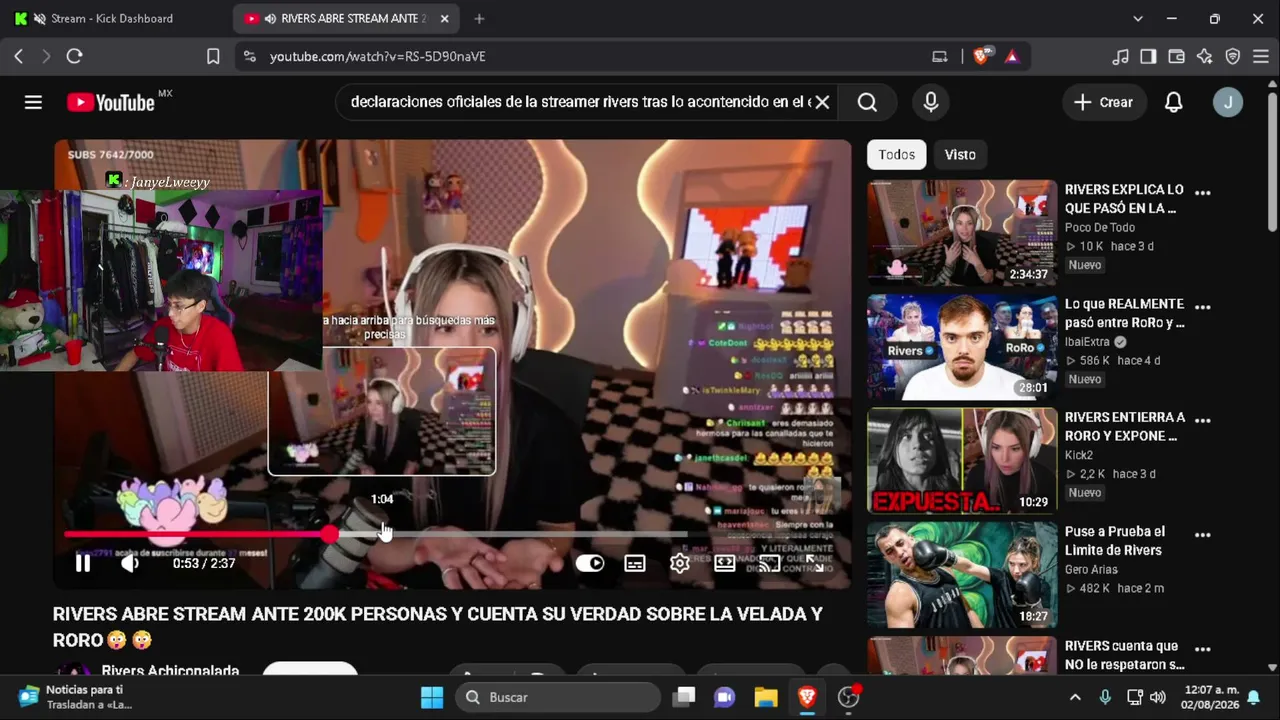Visit the Gero Arias channel

[1092, 569]
